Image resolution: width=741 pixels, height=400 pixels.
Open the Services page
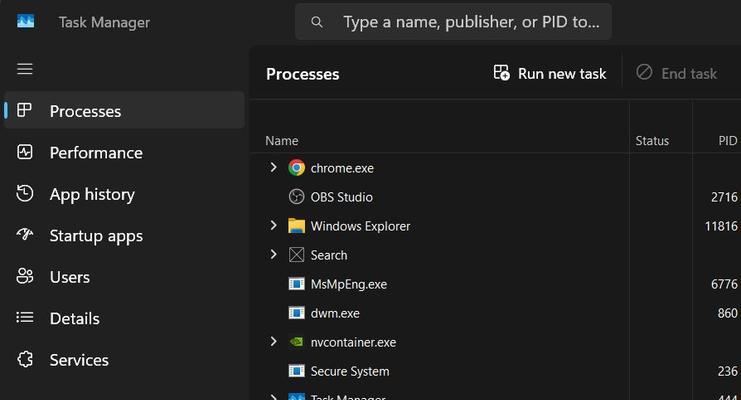click(124, 360)
